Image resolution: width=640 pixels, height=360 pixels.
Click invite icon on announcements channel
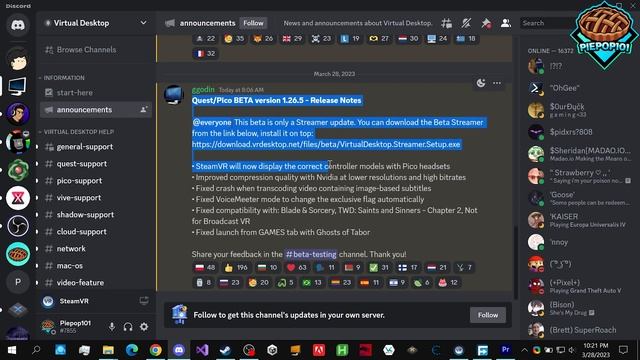pyautogui.click(x=144, y=110)
